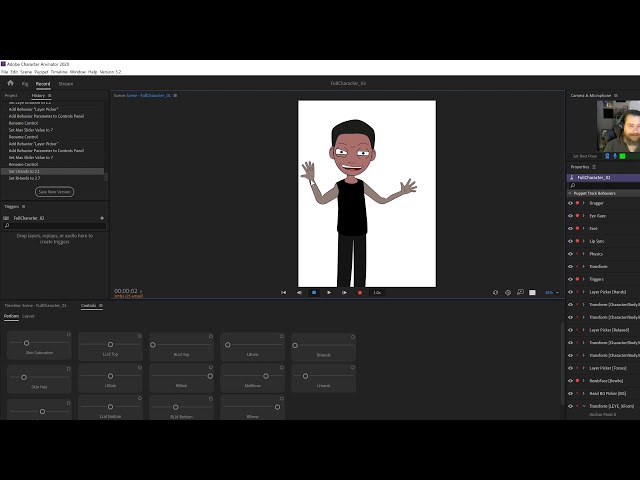Go to the start of the scene

point(284,293)
